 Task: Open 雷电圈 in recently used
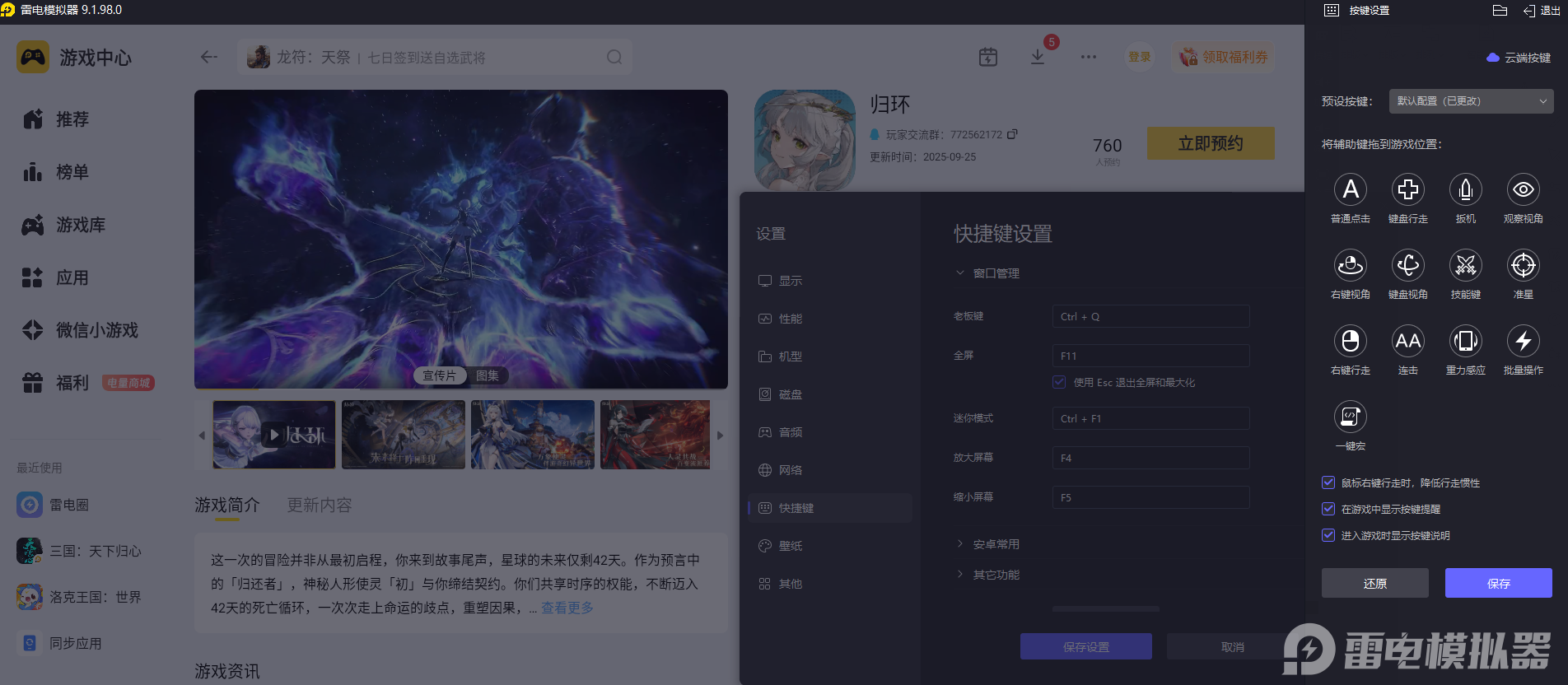coord(53,505)
